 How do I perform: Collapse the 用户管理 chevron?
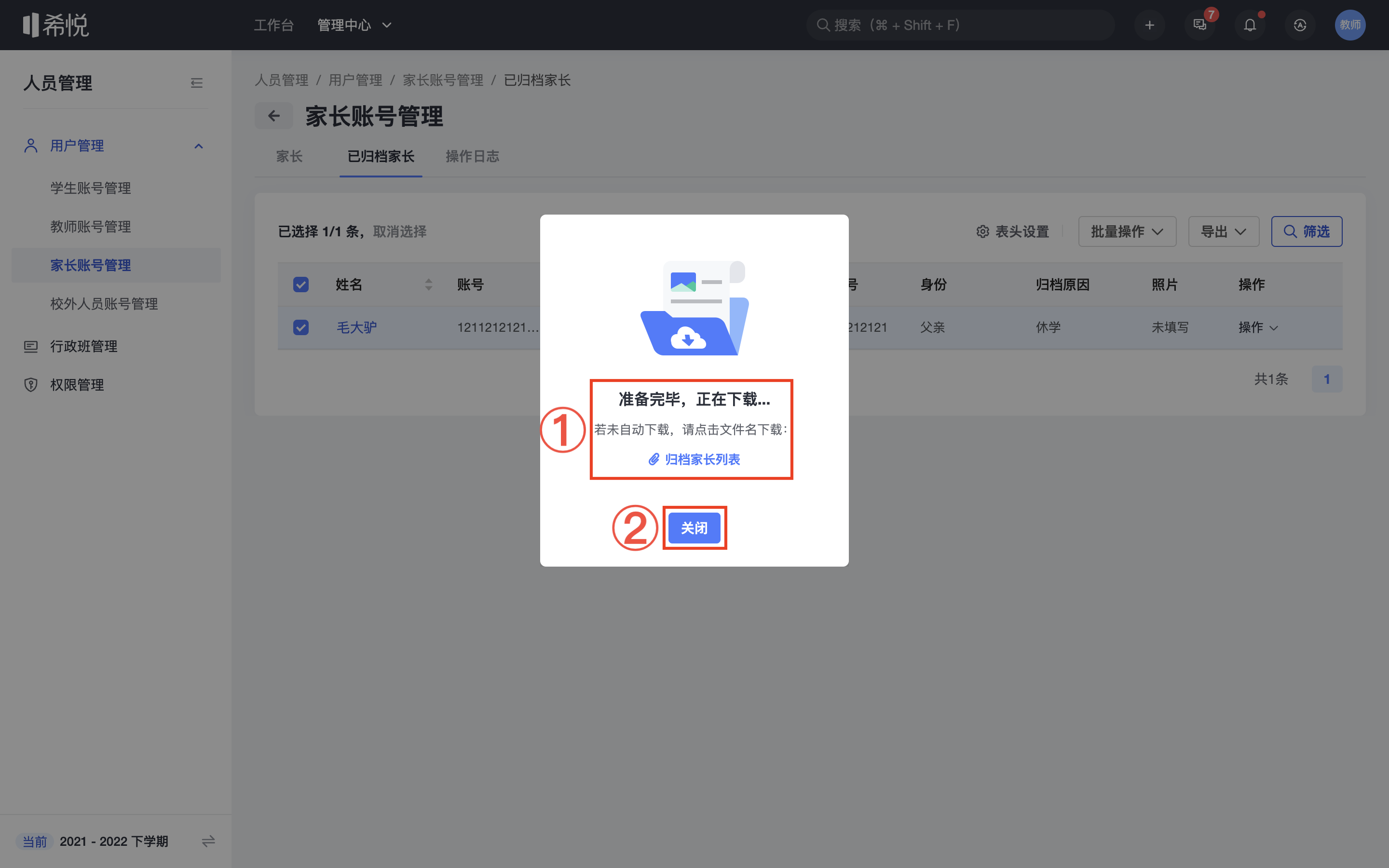199,146
